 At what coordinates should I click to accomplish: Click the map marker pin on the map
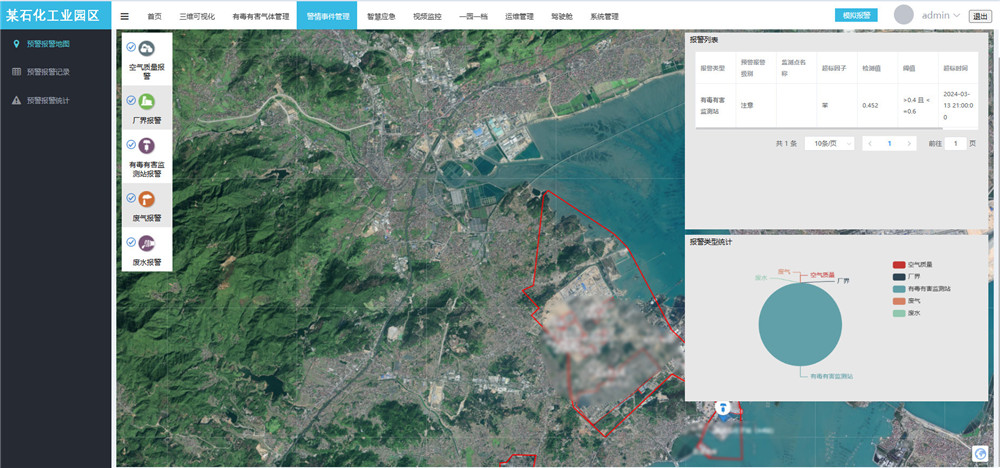722,407
